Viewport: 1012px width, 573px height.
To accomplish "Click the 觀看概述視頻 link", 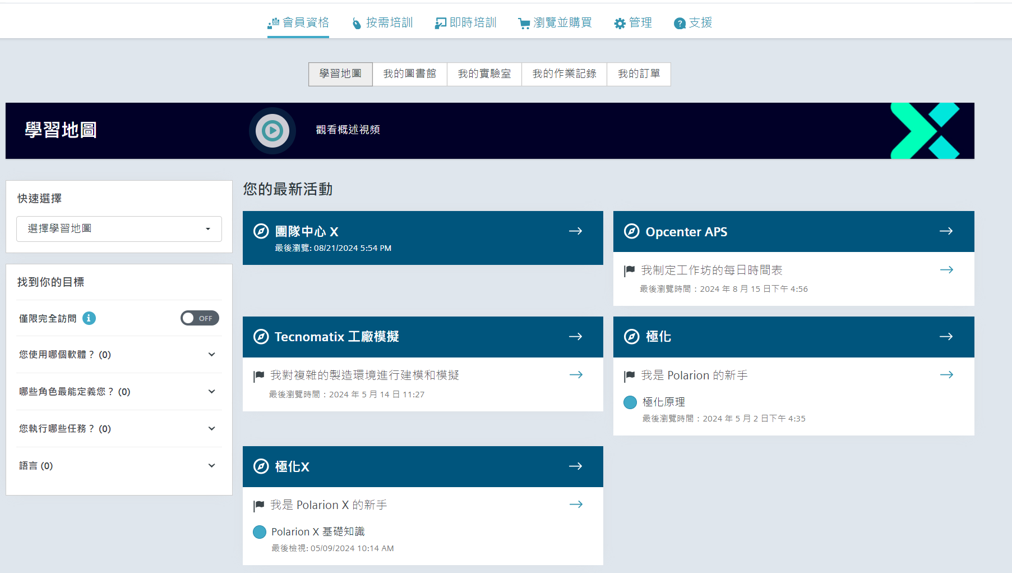I will click(x=348, y=130).
